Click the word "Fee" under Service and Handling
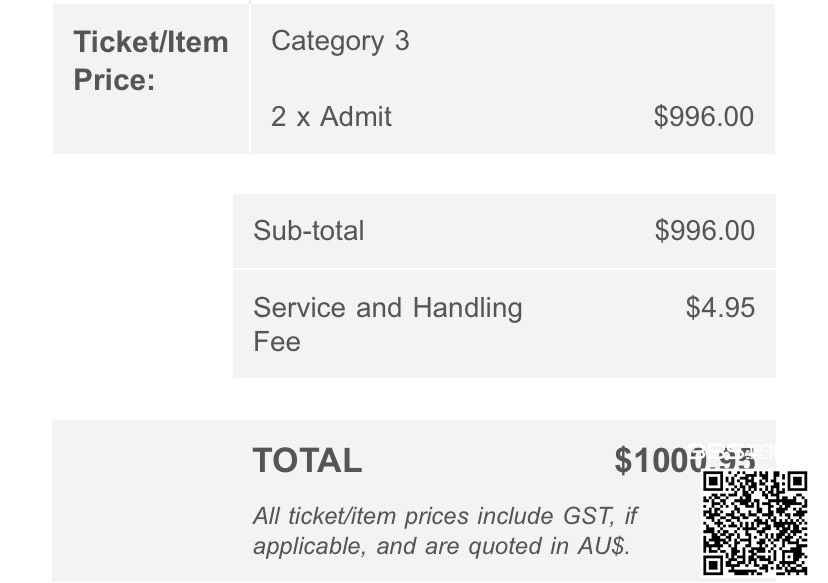 click(277, 342)
